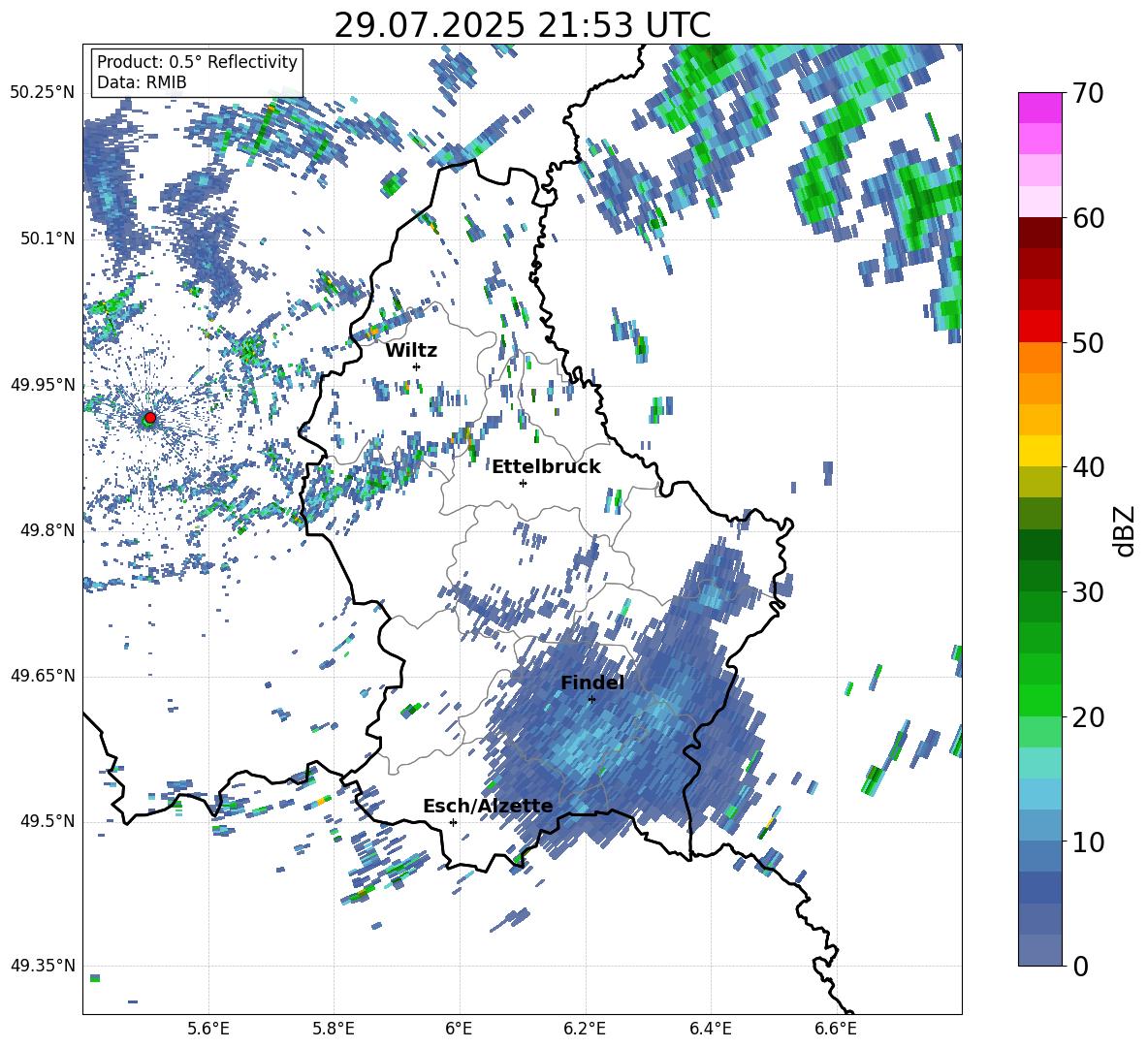Click the 5.6°E longitude label

click(x=208, y=1029)
